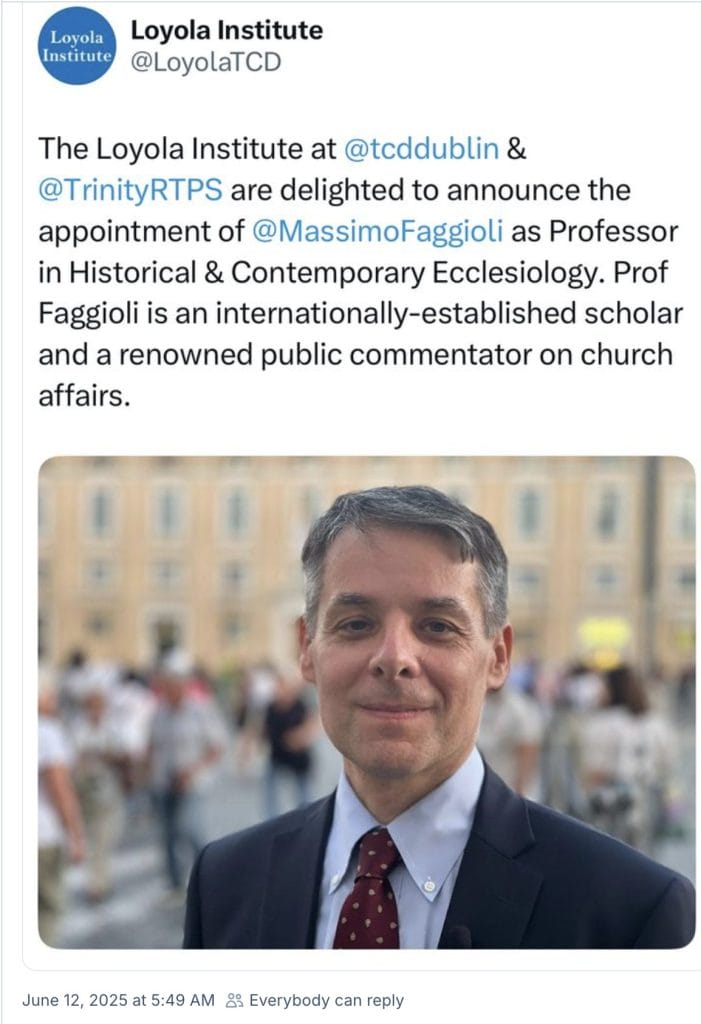Click the word "affairs." ending the post

pos(84,398)
